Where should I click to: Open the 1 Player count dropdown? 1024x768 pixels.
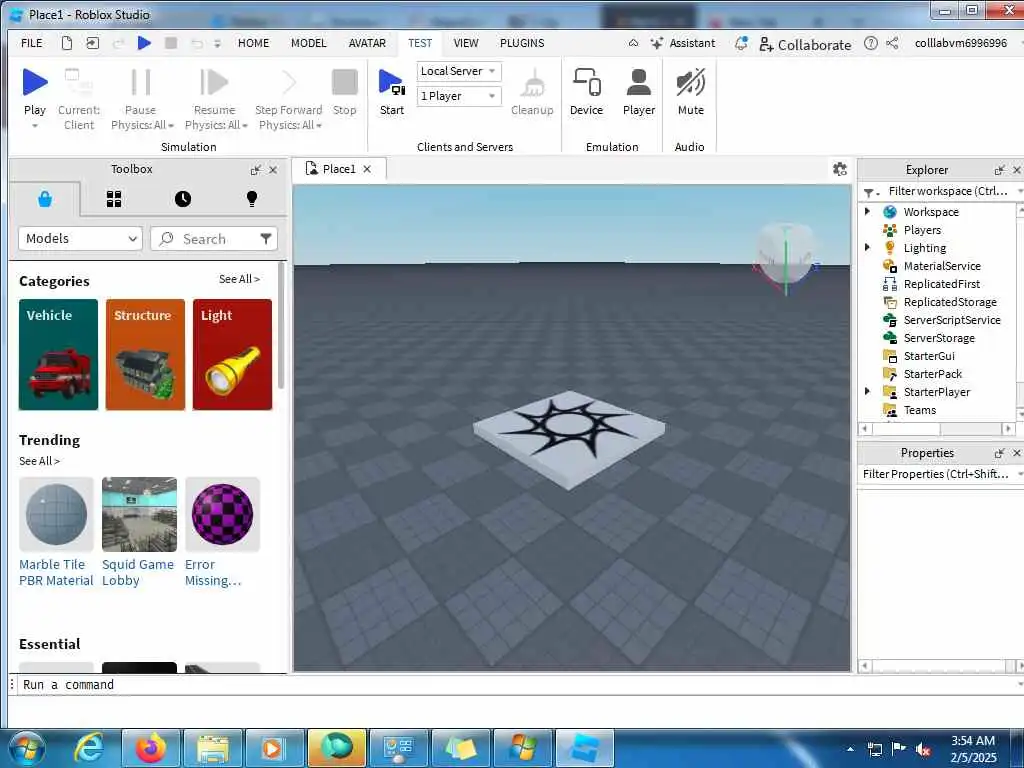point(458,96)
